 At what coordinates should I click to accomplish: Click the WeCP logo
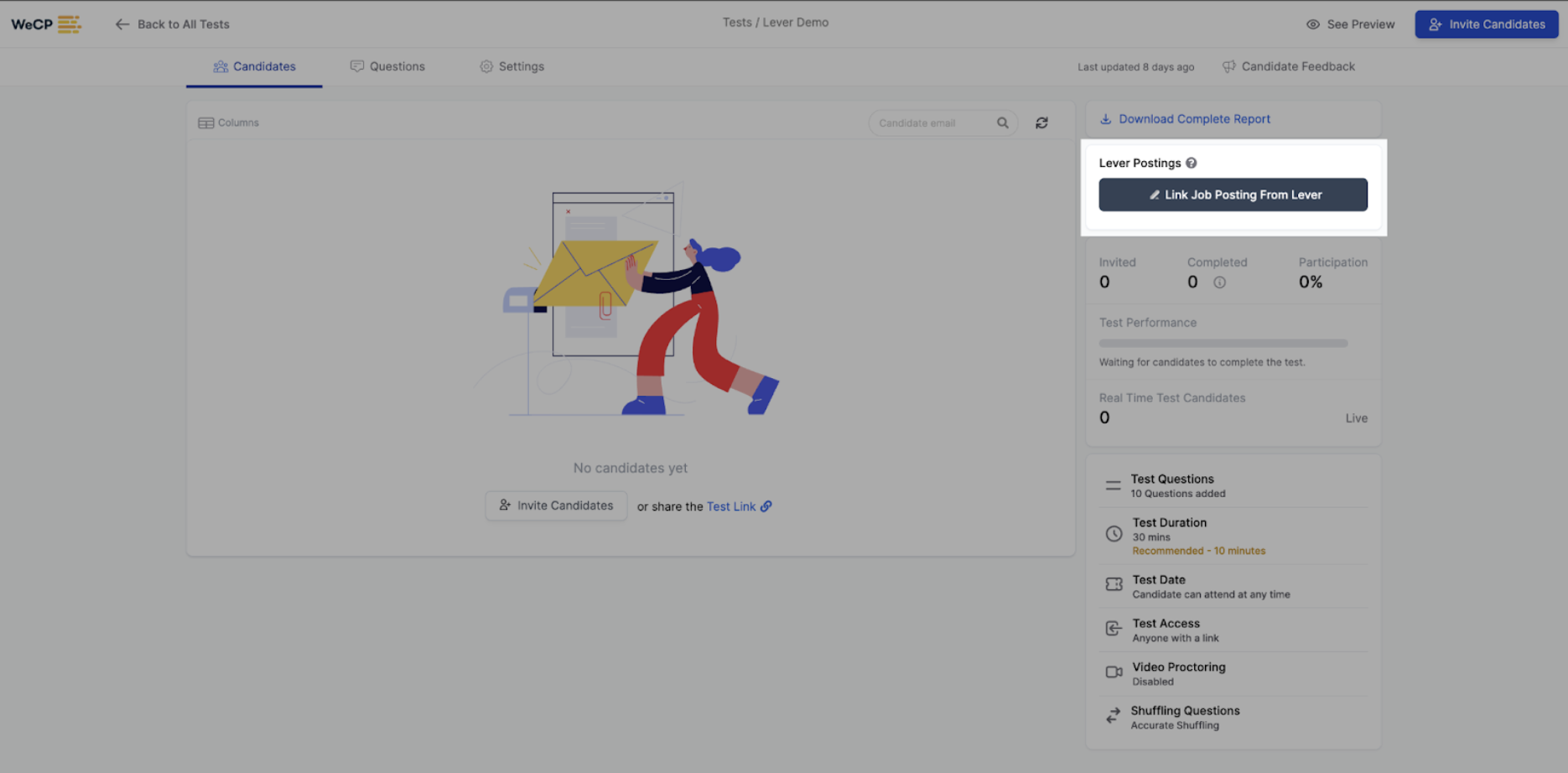pos(46,24)
